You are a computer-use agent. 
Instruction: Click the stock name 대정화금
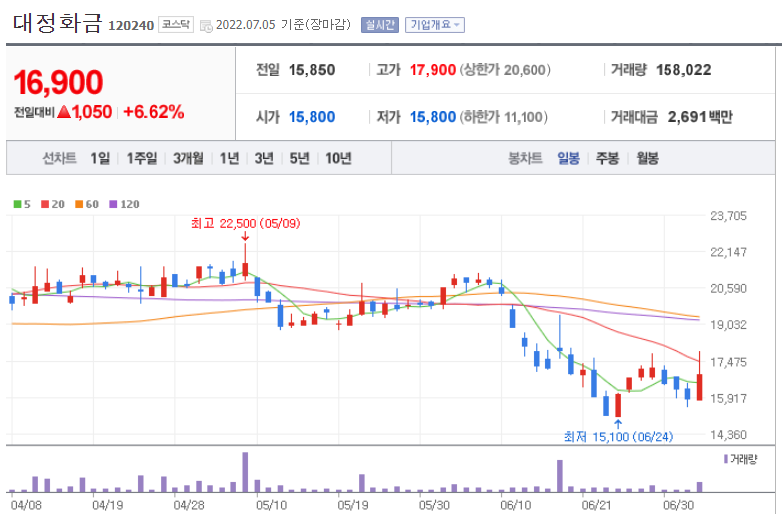coord(57,23)
